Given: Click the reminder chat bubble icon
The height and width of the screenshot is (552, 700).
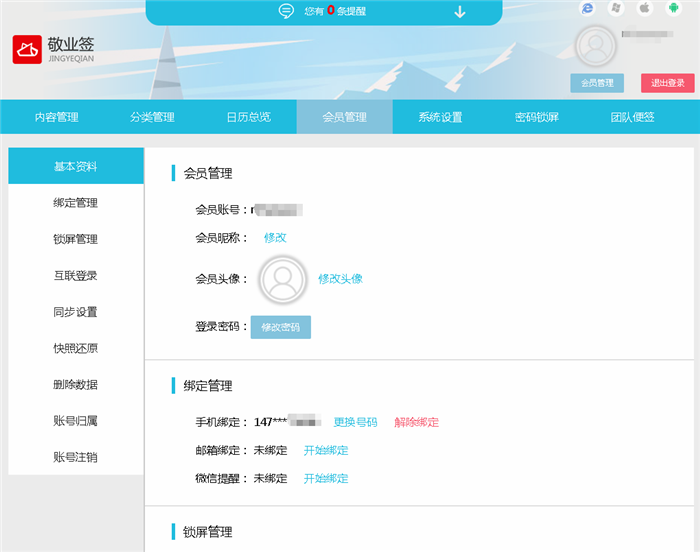Looking at the screenshot, I should [x=286, y=11].
